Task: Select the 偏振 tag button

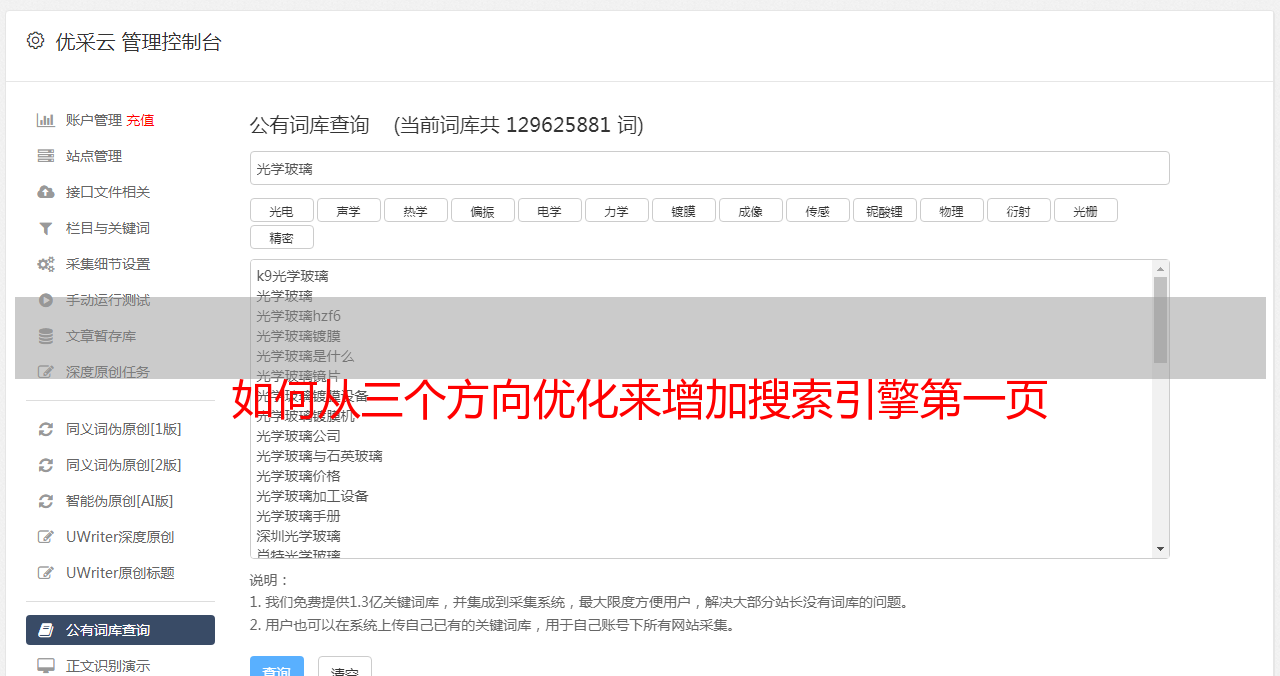Action: [x=482, y=211]
